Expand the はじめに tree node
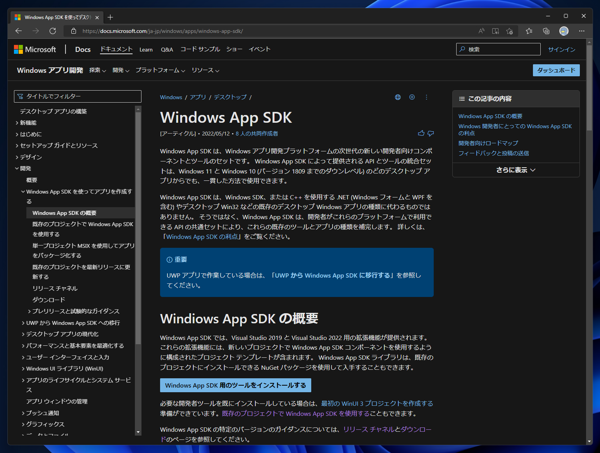This screenshot has width=600, height=453. pos(17,134)
